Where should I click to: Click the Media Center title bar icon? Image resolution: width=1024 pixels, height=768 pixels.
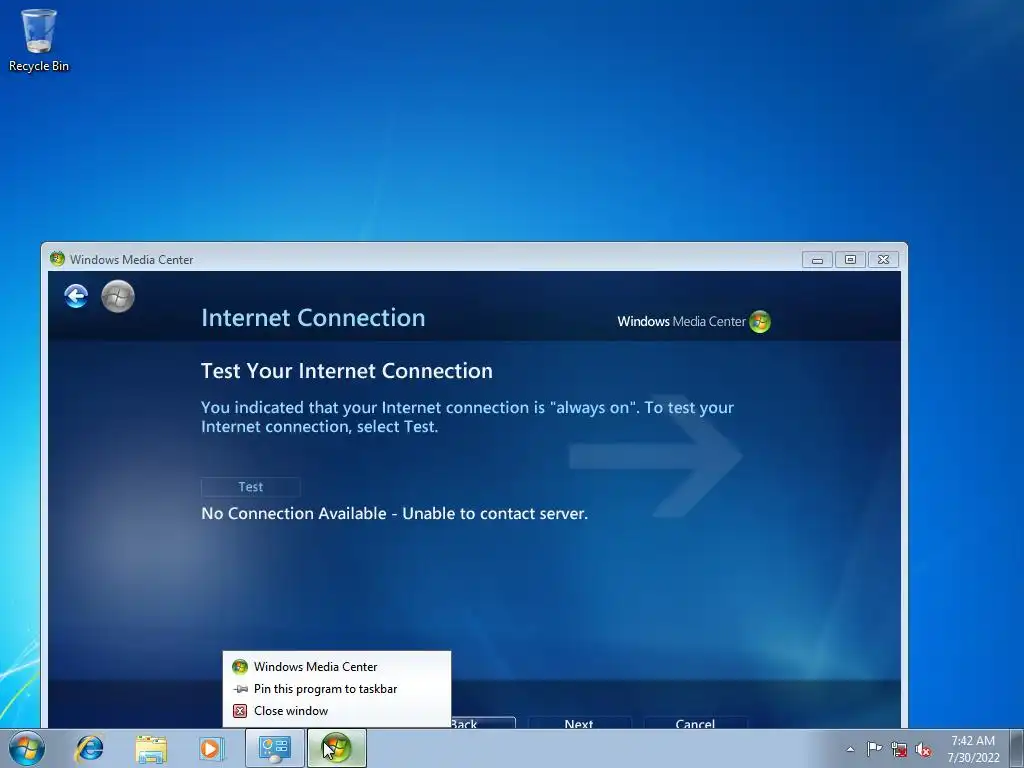point(57,259)
